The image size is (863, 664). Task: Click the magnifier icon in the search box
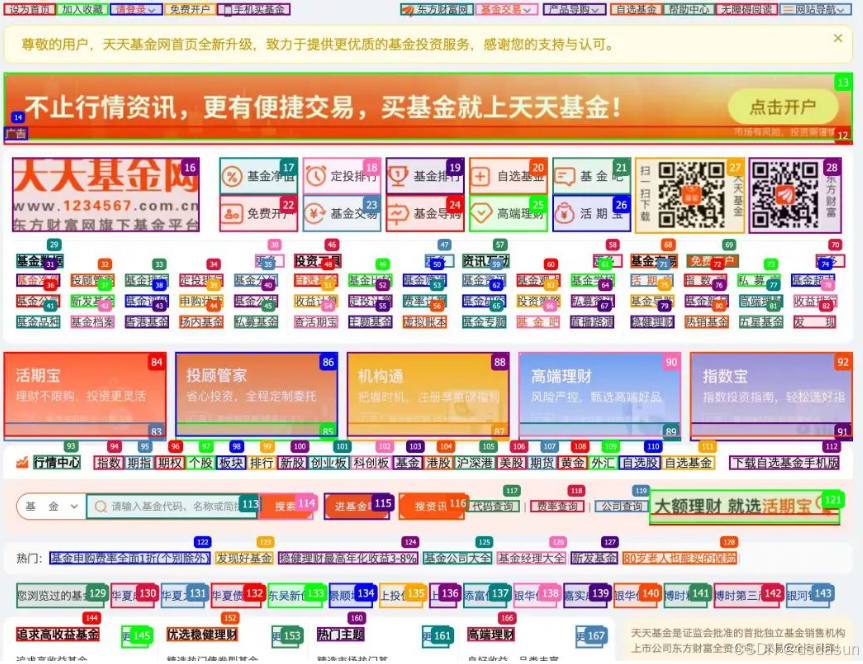[101, 507]
